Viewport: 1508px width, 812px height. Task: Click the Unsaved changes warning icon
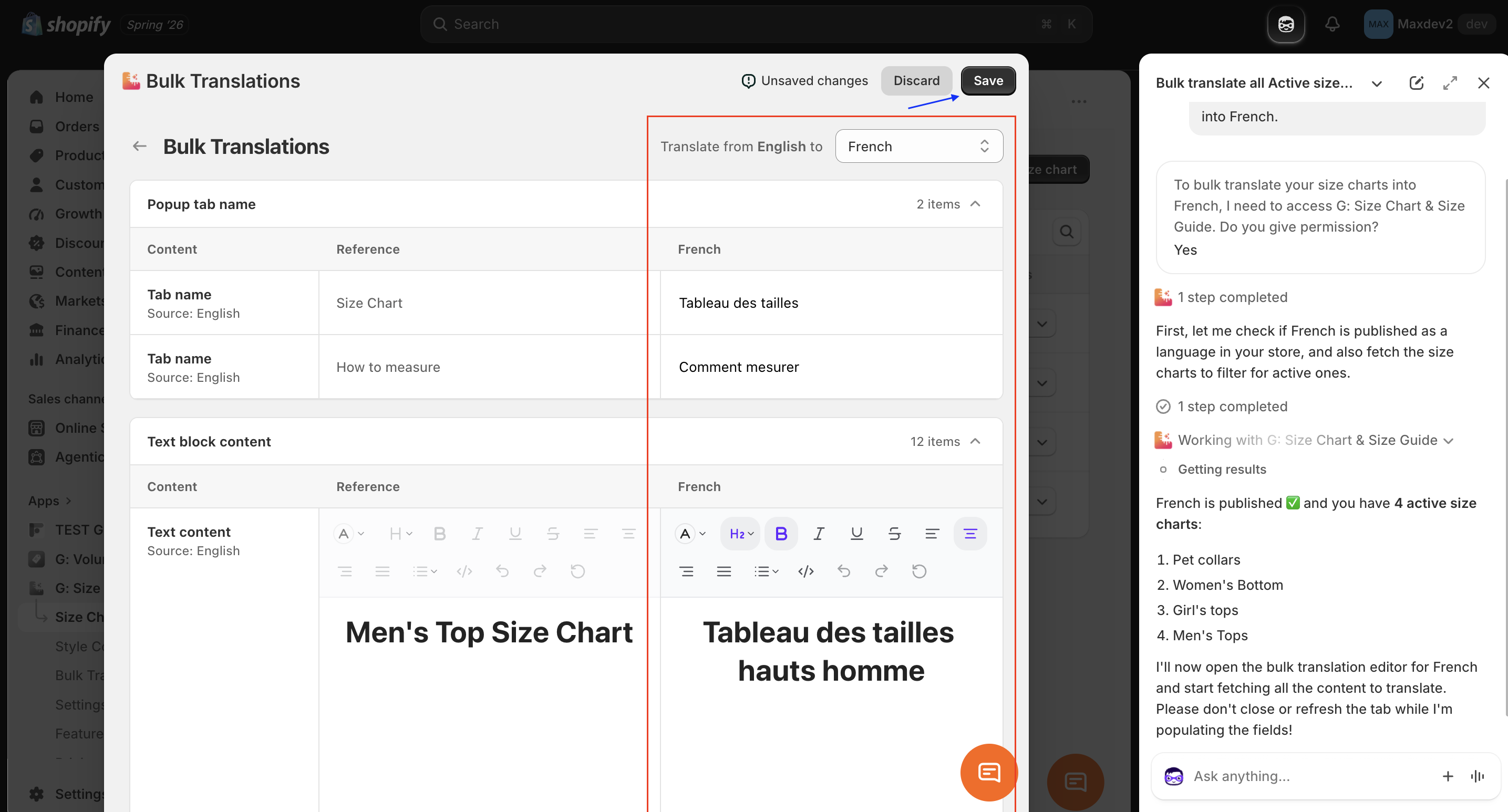[748, 81]
